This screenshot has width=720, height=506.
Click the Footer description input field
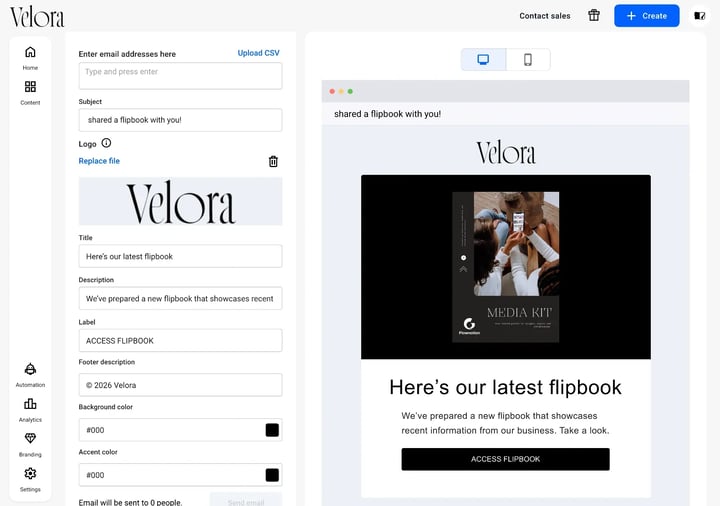coord(180,385)
